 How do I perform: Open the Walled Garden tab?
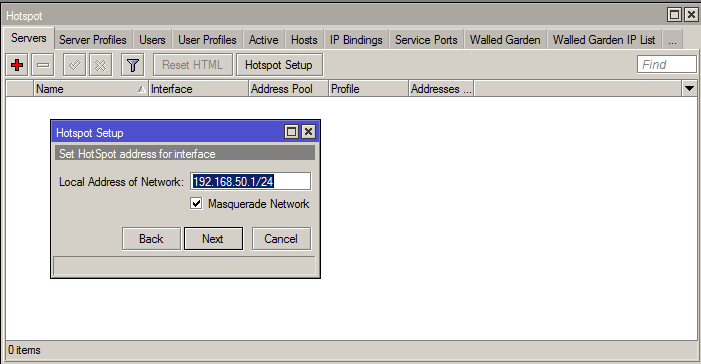coord(505,40)
